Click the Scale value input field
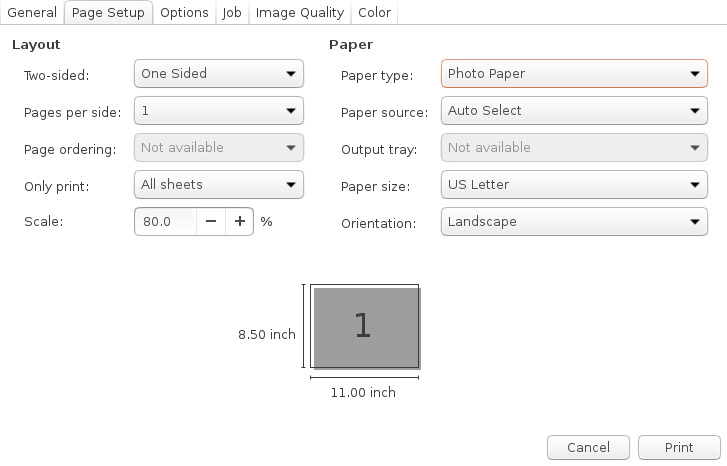 tap(165, 221)
